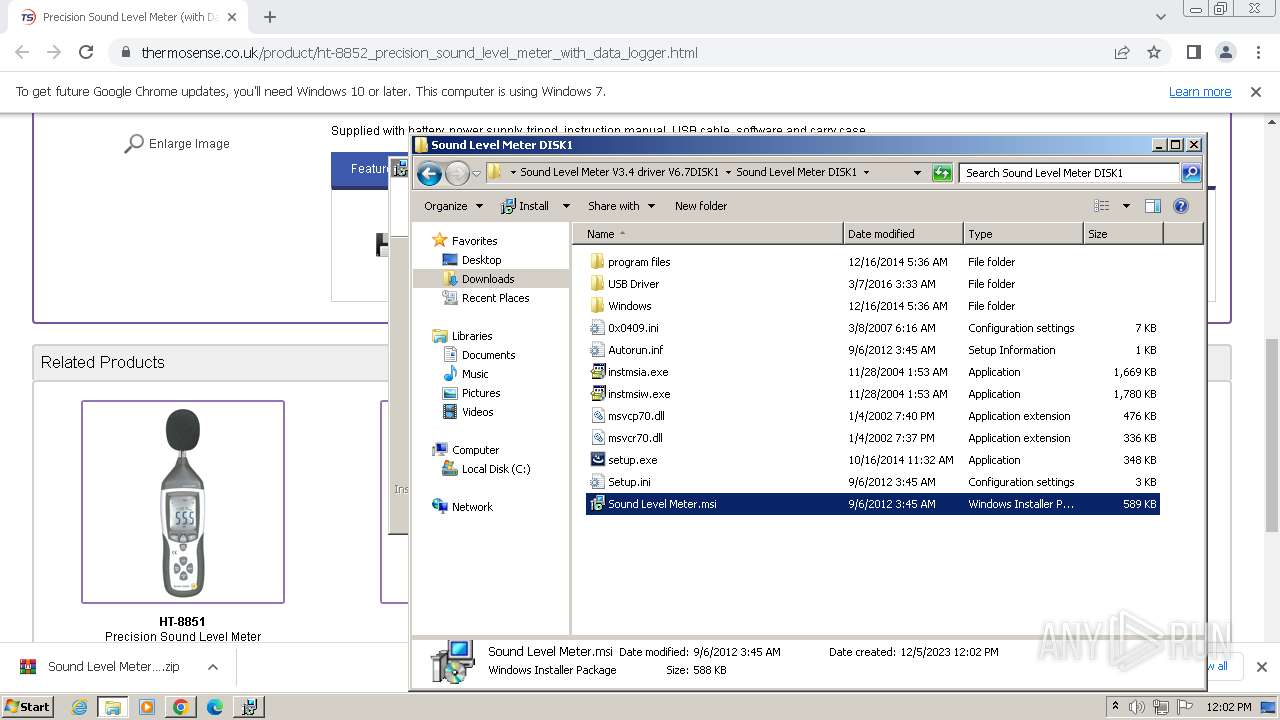Select the Sound Level Meter.msi file
Viewport: 1280px width, 720px height.
[872, 504]
